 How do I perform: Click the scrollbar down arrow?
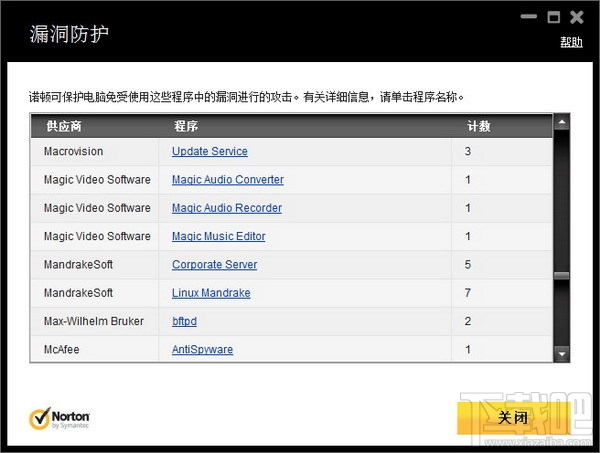(562, 354)
